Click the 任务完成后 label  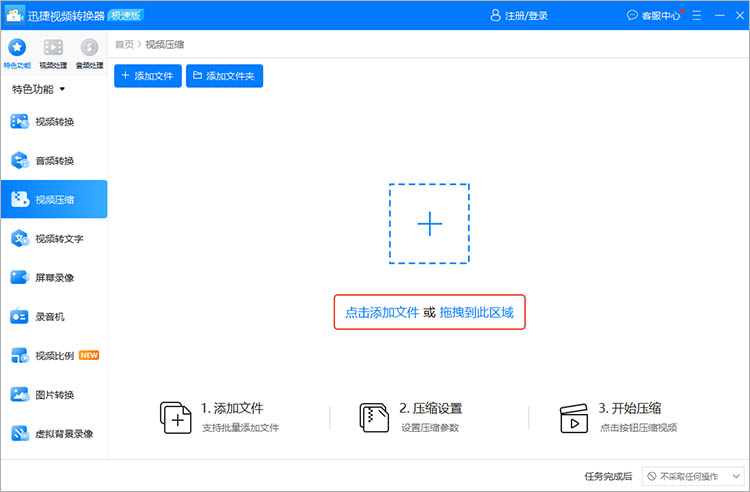pos(608,476)
